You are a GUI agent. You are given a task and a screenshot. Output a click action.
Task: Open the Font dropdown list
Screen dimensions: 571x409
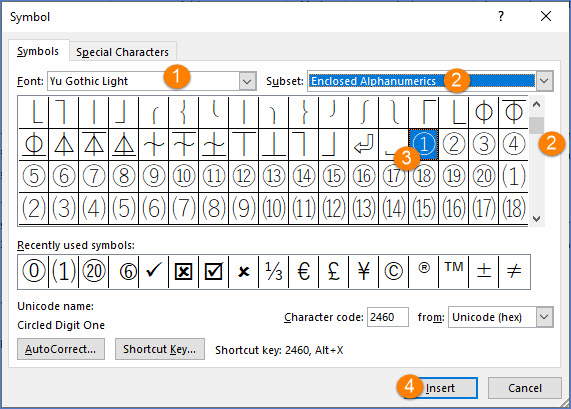247,81
